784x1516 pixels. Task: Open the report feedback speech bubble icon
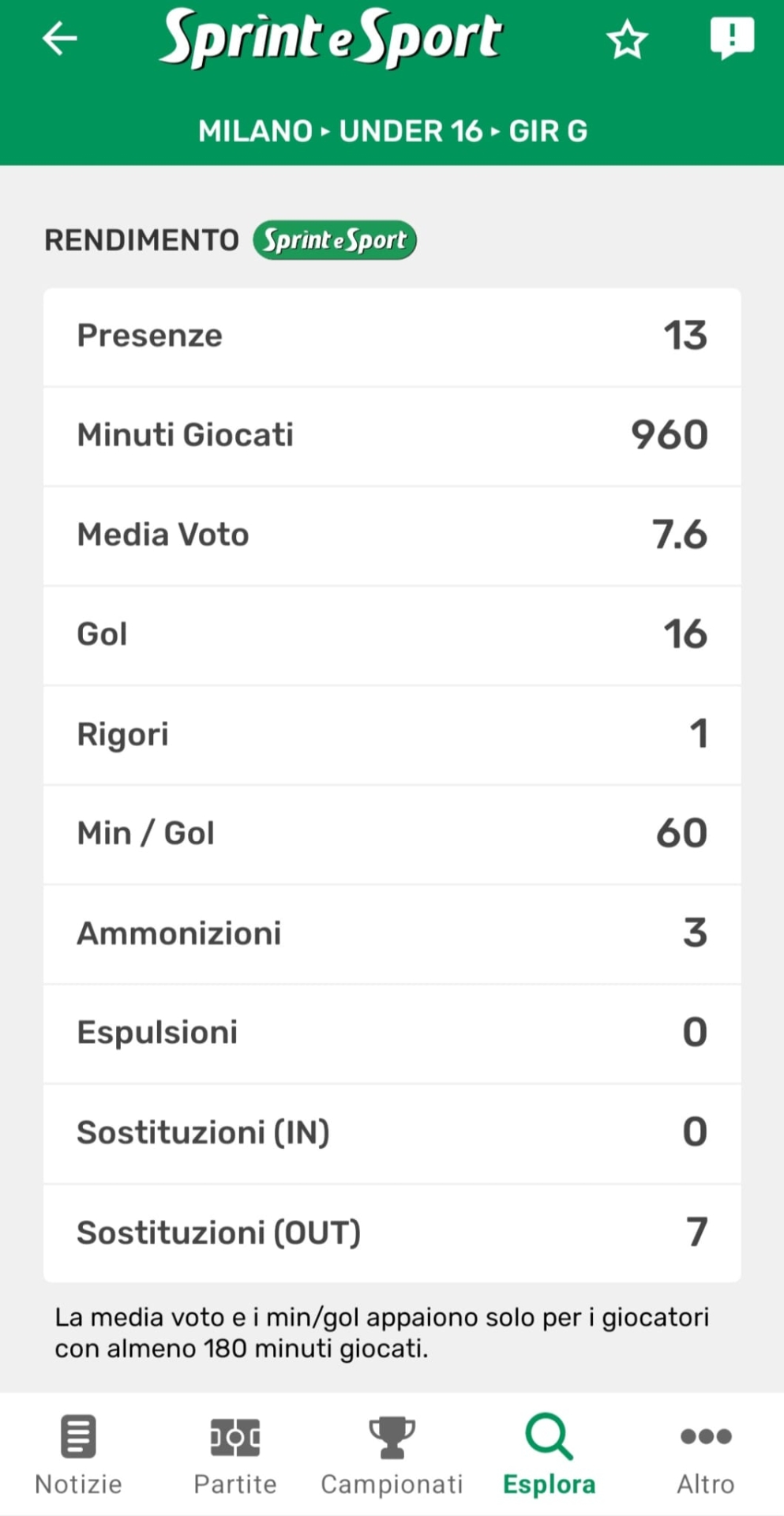(732, 37)
